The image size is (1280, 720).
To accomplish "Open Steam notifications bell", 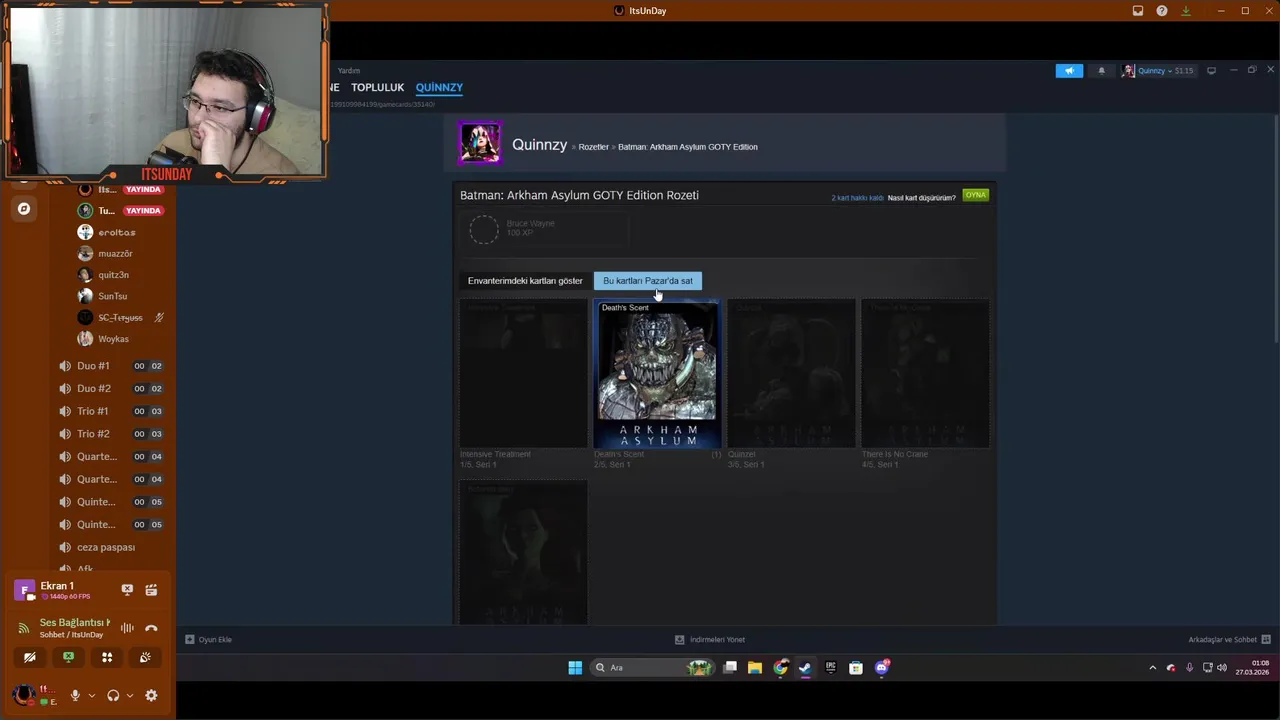I will (x=1102, y=71).
